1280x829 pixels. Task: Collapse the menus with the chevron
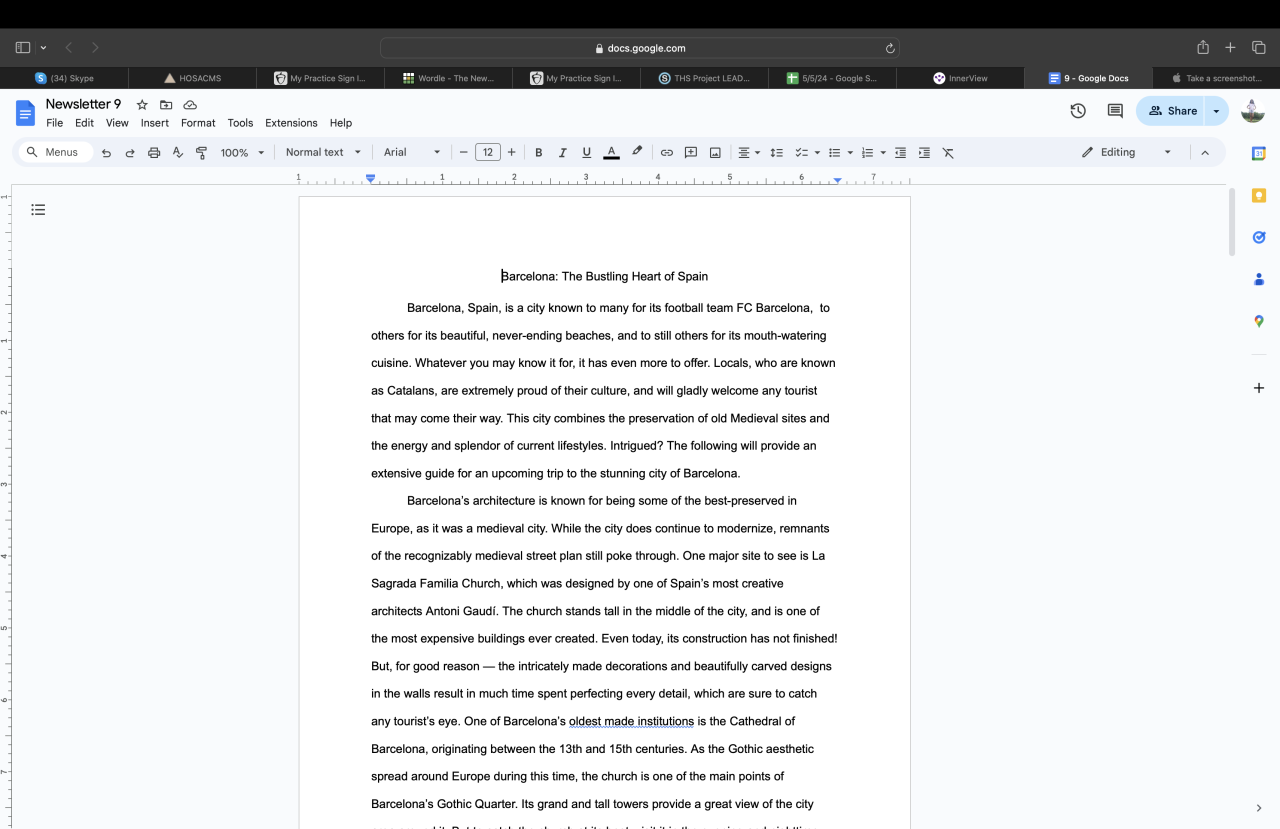1205,153
